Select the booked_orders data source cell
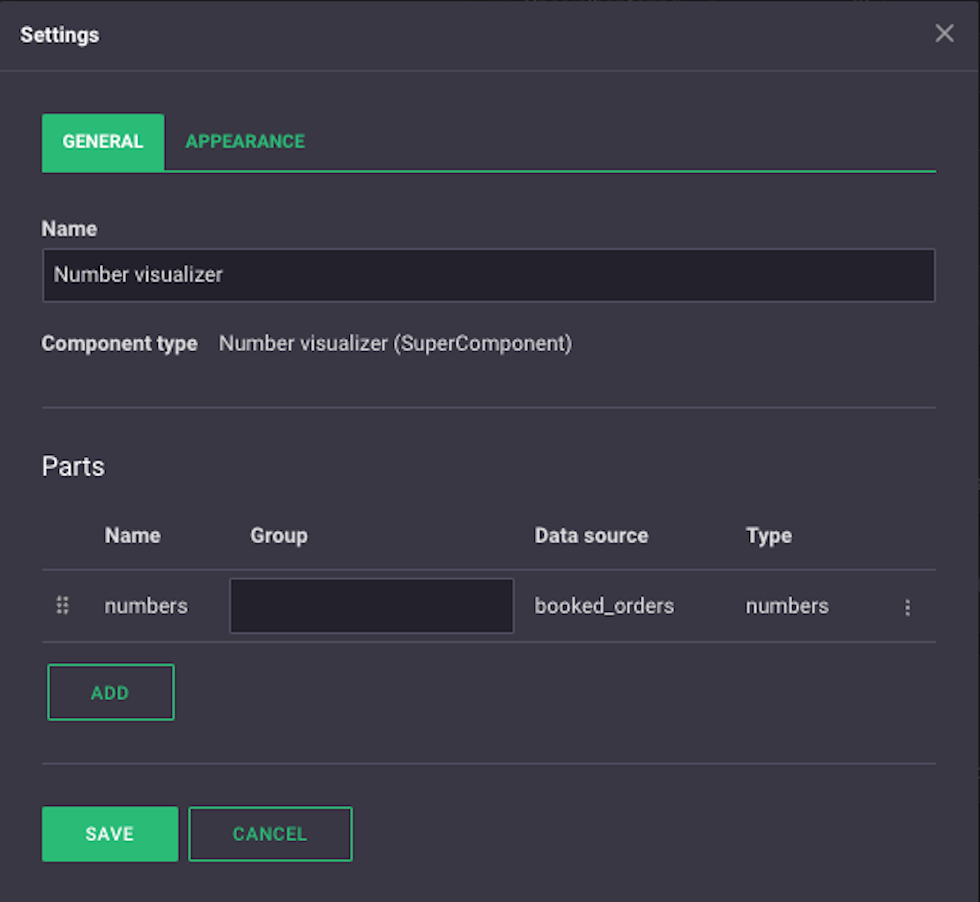980x902 pixels. (x=604, y=606)
